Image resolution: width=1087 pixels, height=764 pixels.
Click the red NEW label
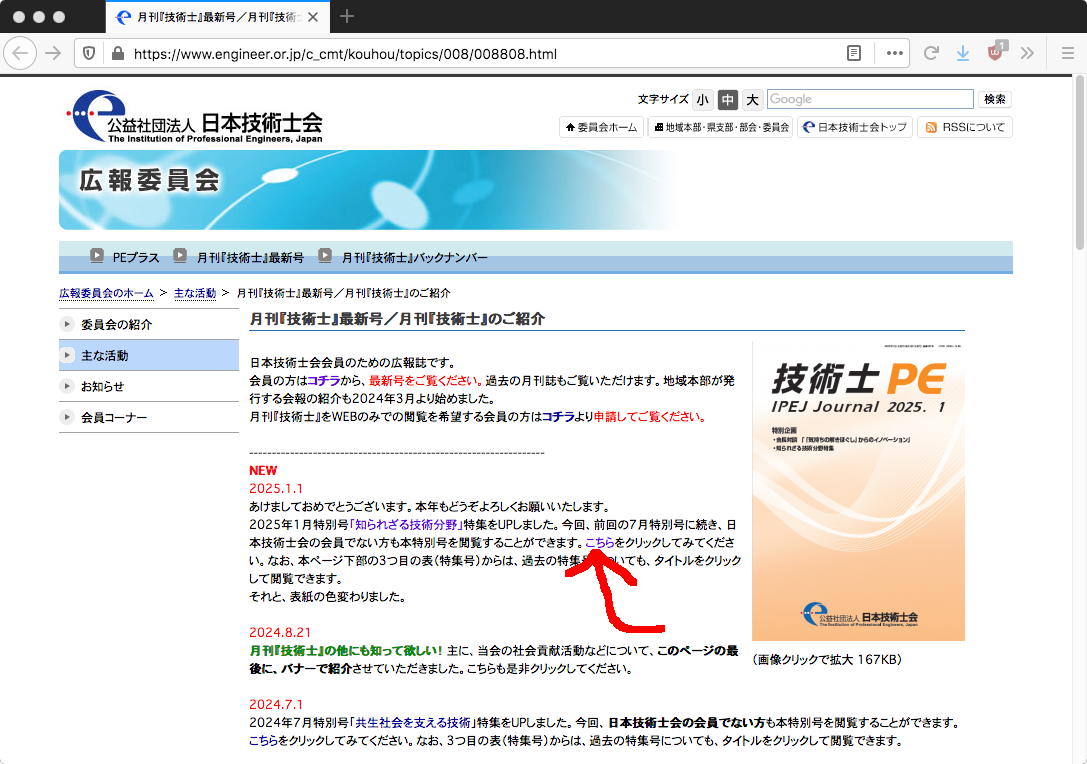(x=263, y=471)
